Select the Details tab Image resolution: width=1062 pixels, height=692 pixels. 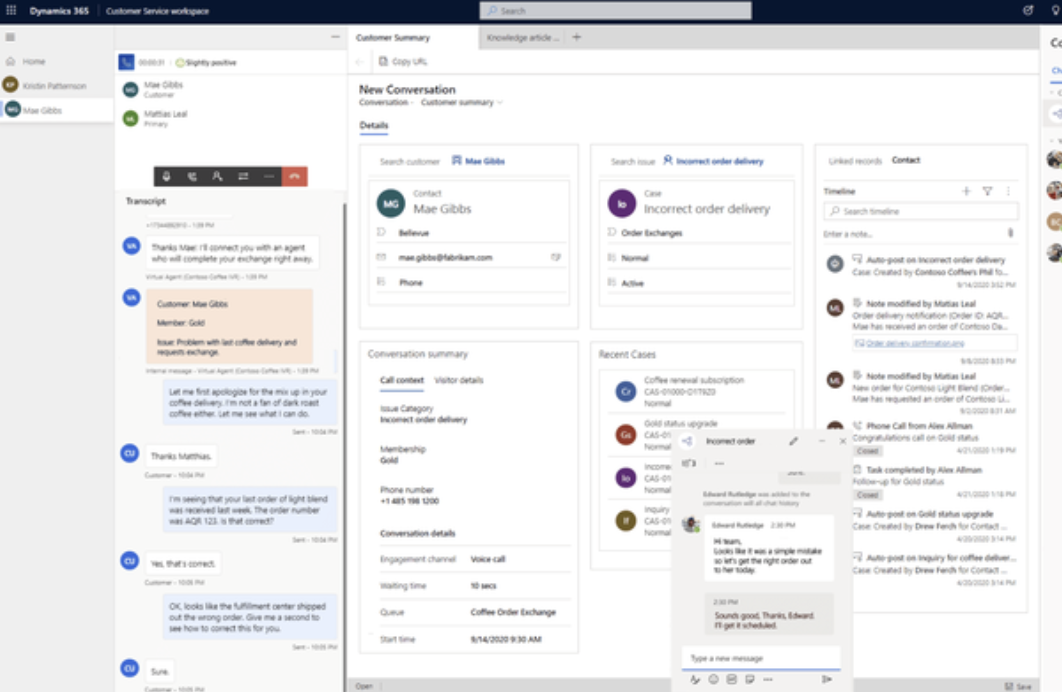point(374,125)
